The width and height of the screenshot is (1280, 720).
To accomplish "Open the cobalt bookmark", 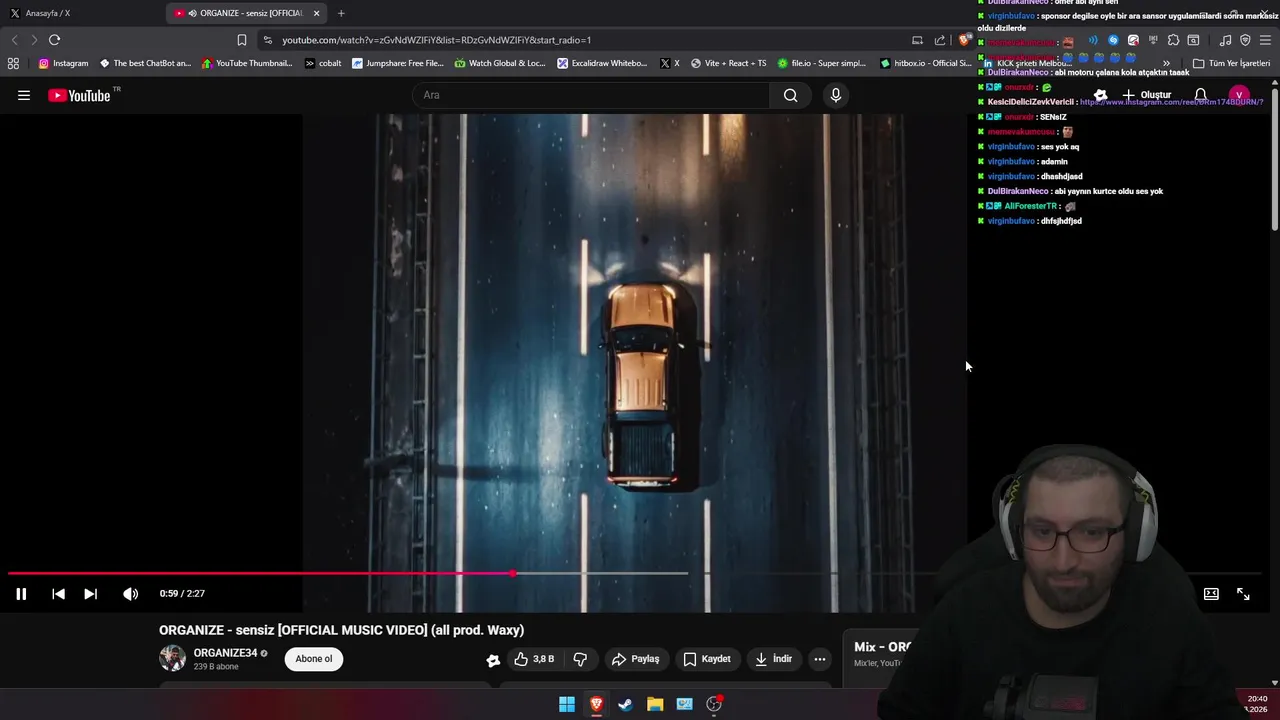I will 323,63.
